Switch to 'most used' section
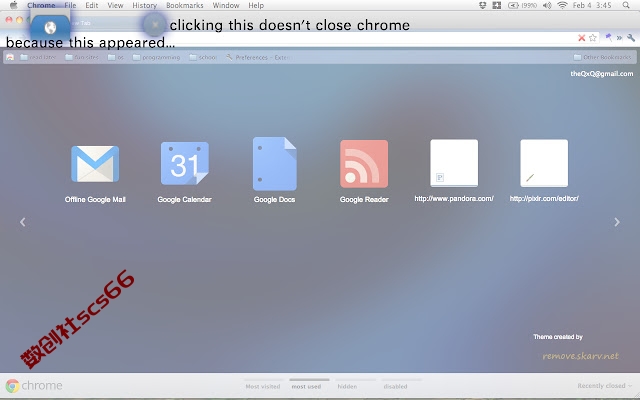 tap(306, 386)
